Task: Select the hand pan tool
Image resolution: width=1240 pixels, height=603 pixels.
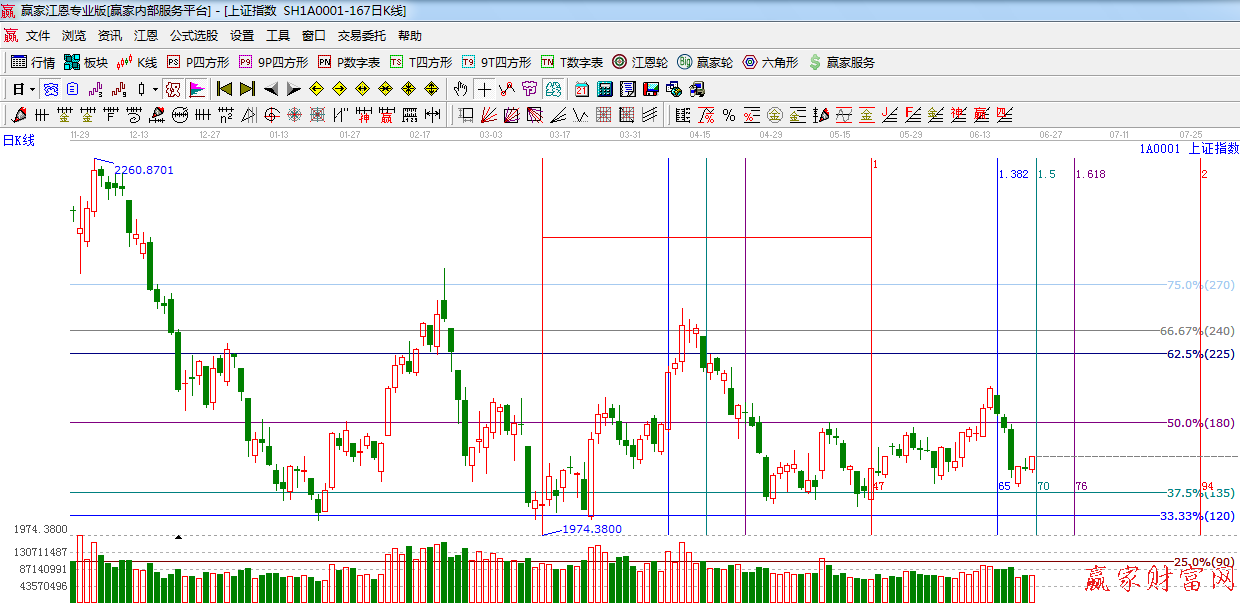Action: pyautogui.click(x=460, y=89)
